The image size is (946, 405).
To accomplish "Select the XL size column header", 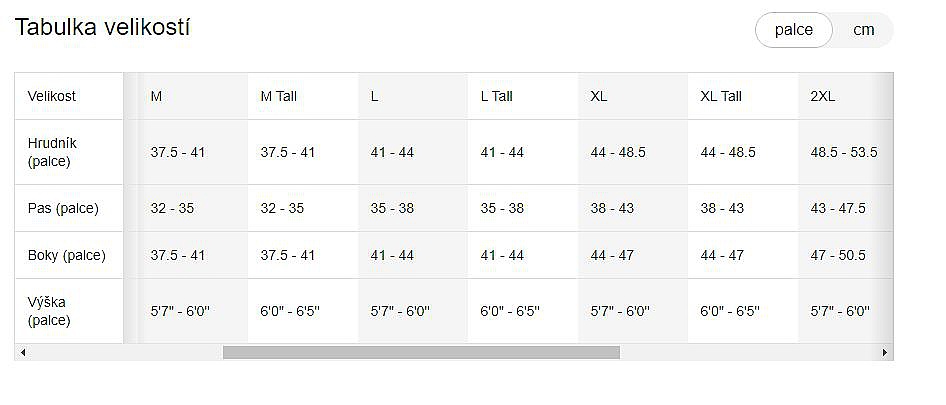I will click(599, 97).
